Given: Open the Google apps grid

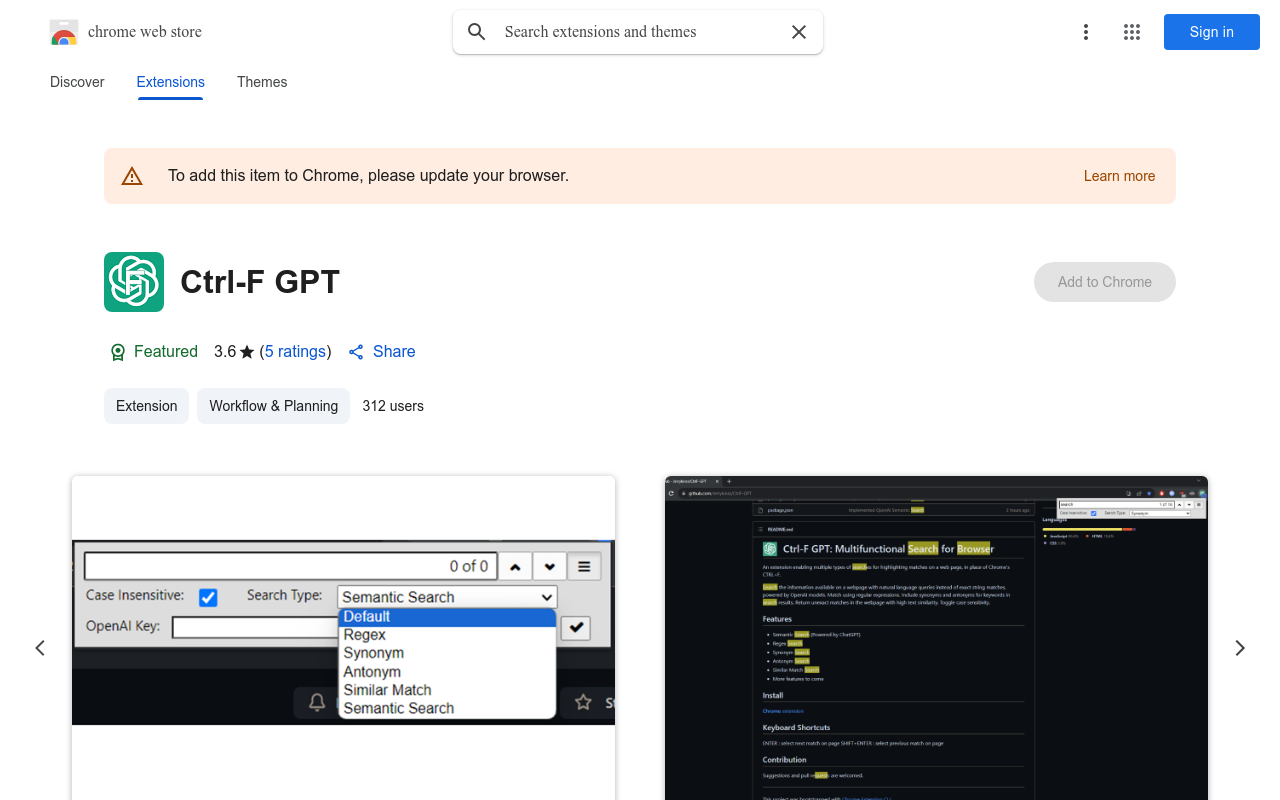Looking at the screenshot, I should (1132, 32).
